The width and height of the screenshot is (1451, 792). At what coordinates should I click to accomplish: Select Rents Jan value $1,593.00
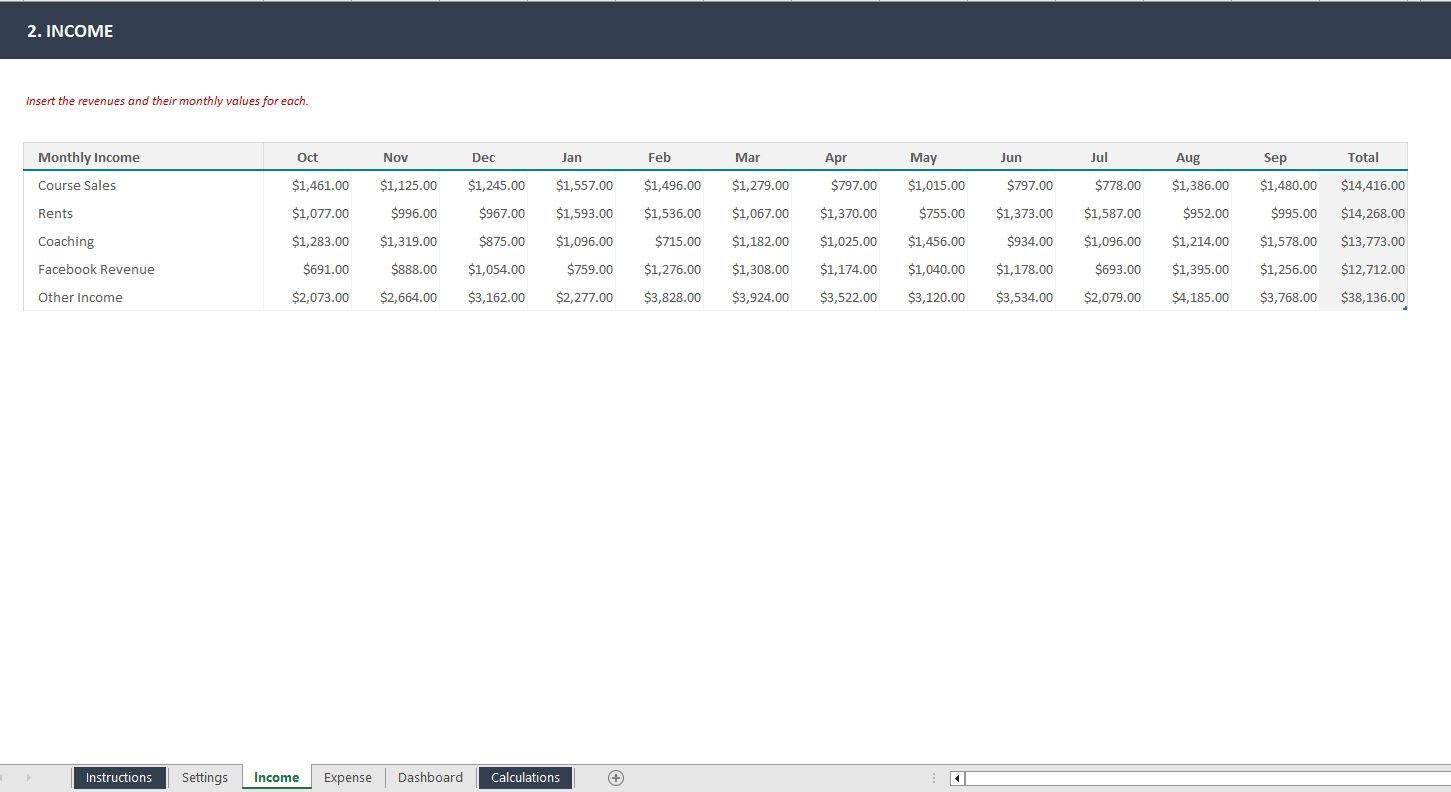click(x=572, y=213)
